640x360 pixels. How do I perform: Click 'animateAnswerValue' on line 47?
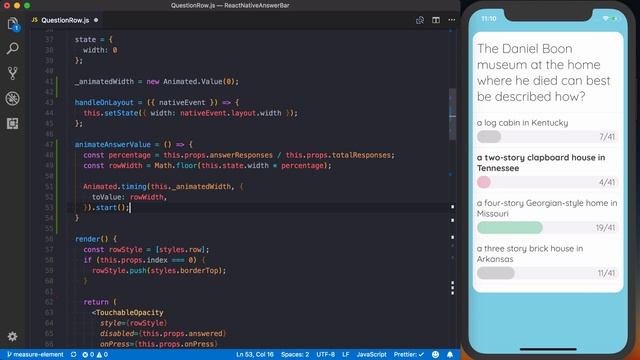(113, 144)
